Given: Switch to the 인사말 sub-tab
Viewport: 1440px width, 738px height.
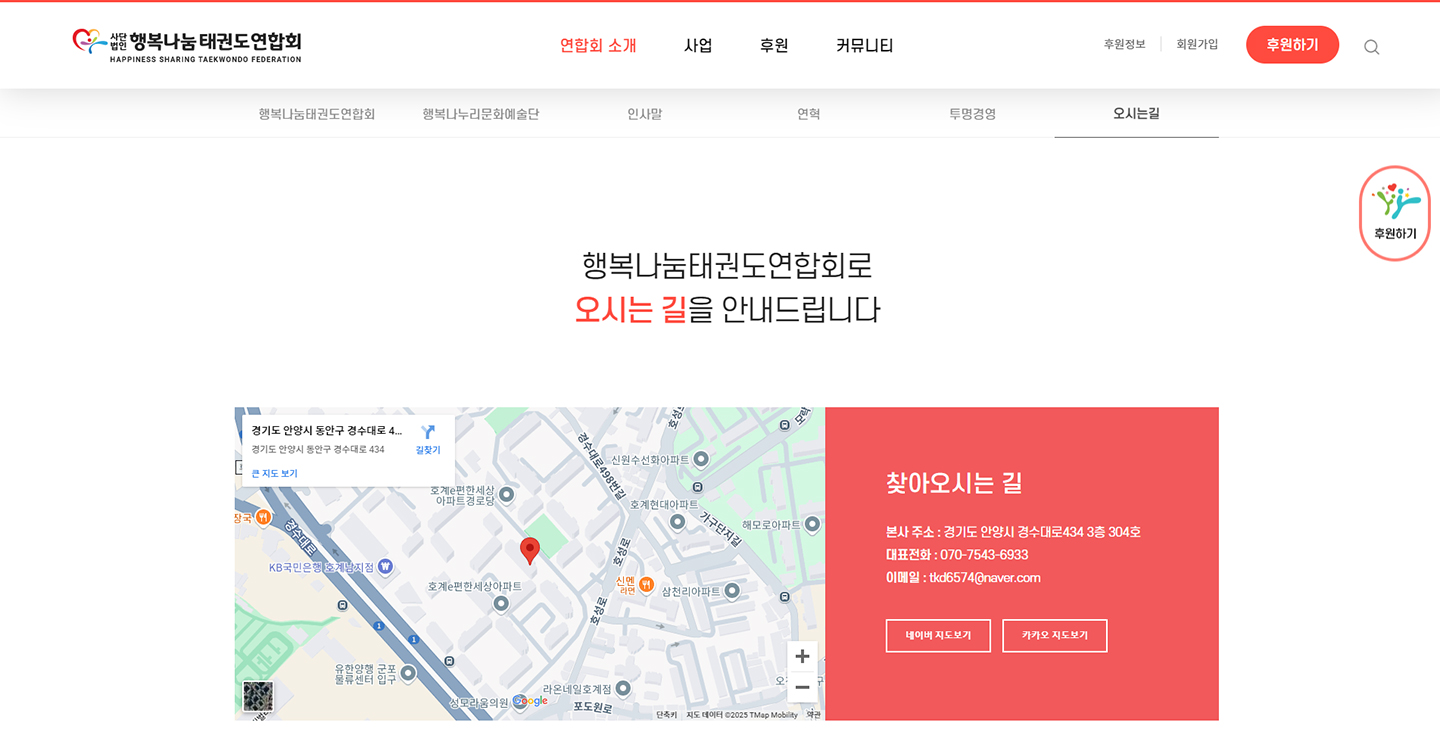Looking at the screenshot, I should [644, 114].
